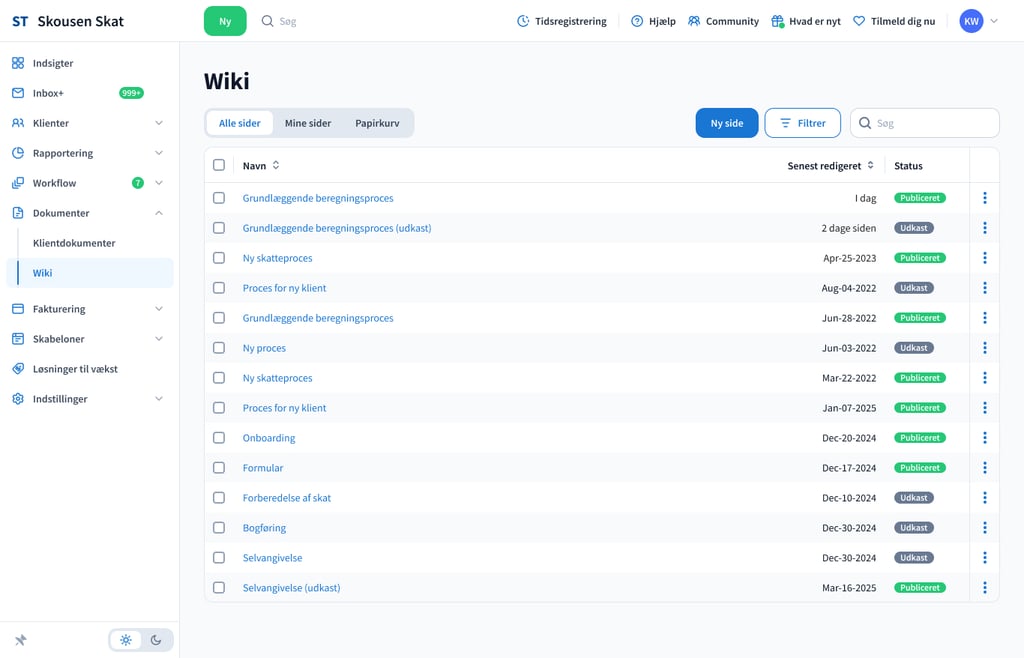Tick the checkbox beside Bogføring
Screen dimensions: 1024x658
pyautogui.click(x=219, y=528)
